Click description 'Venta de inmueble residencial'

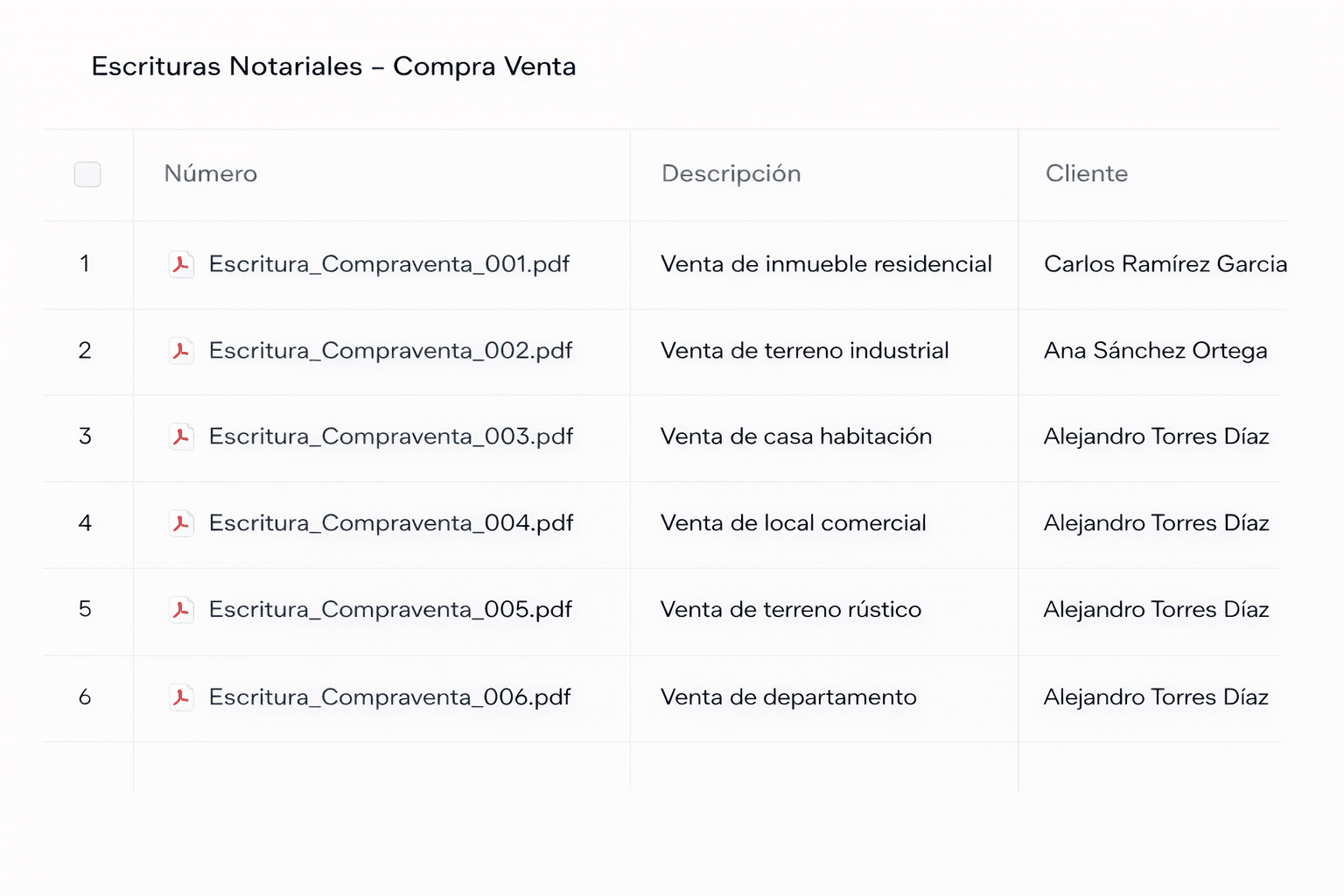coord(826,264)
